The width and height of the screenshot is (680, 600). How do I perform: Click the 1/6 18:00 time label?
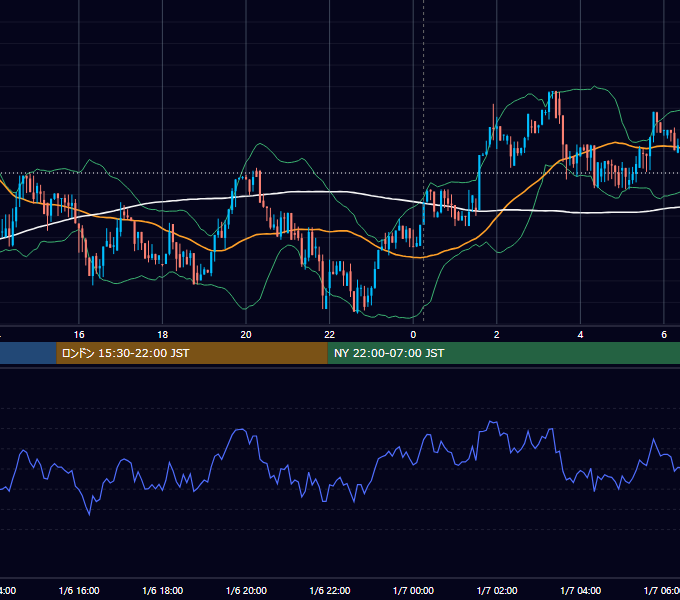tap(163, 591)
